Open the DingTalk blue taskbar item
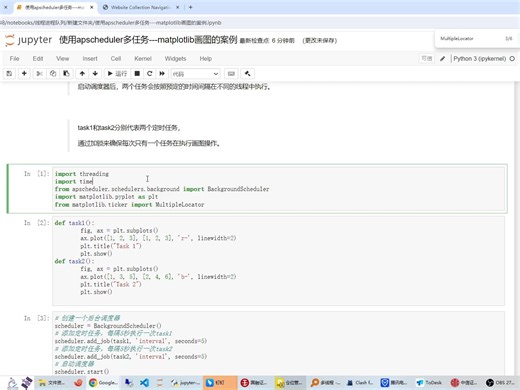 pos(219,383)
